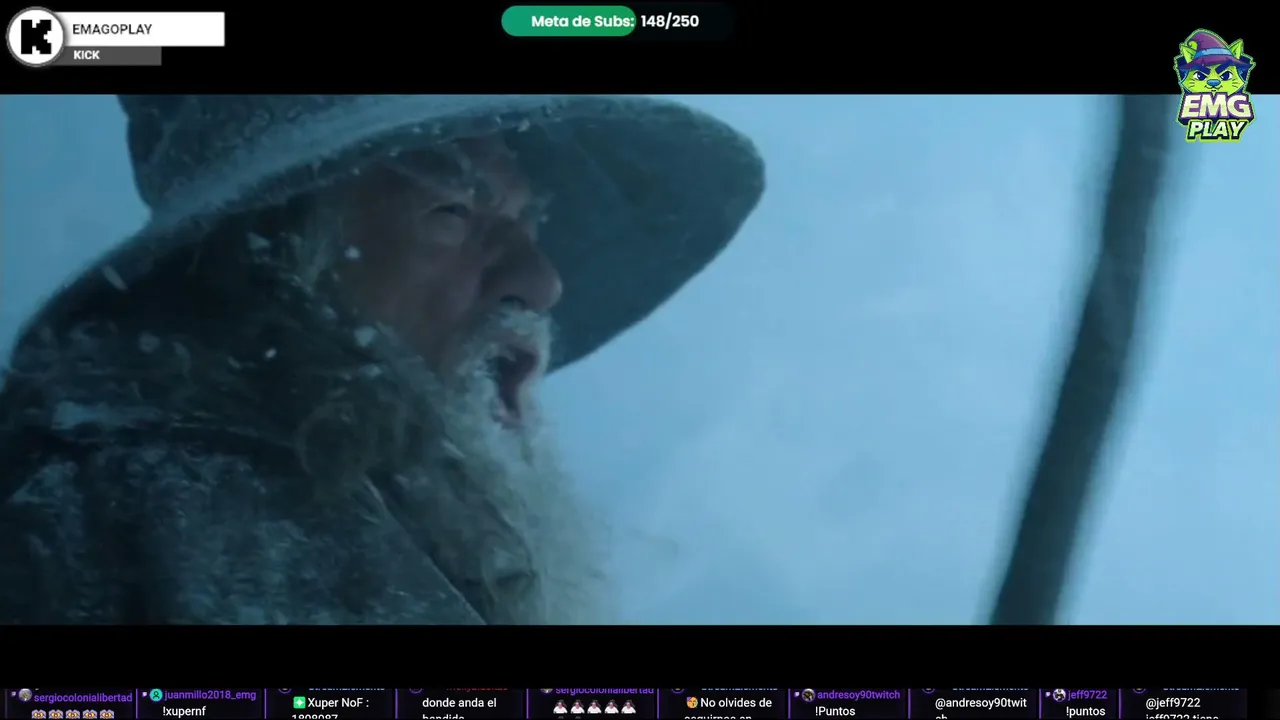1280x720 pixels.
Task: Click the "No olvides de" chat message
Action: pos(736,703)
